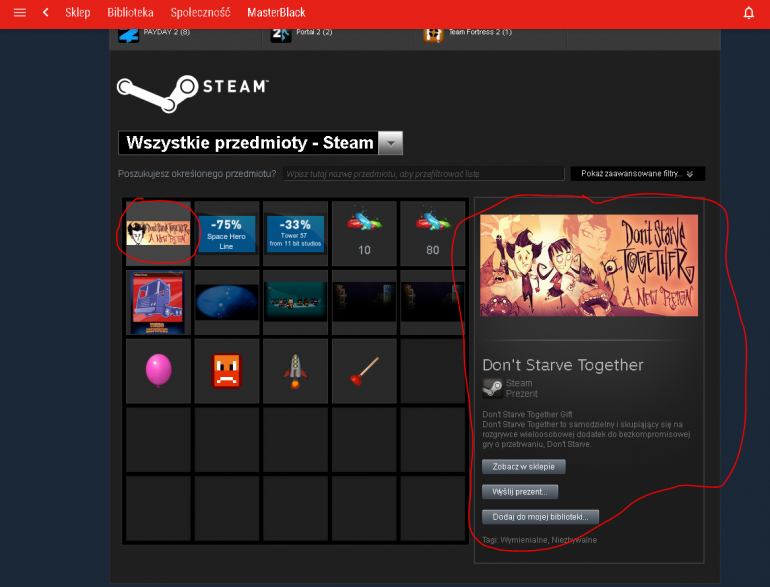The height and width of the screenshot is (587, 770).
Task: Open the Sklep menu
Action: tap(78, 12)
